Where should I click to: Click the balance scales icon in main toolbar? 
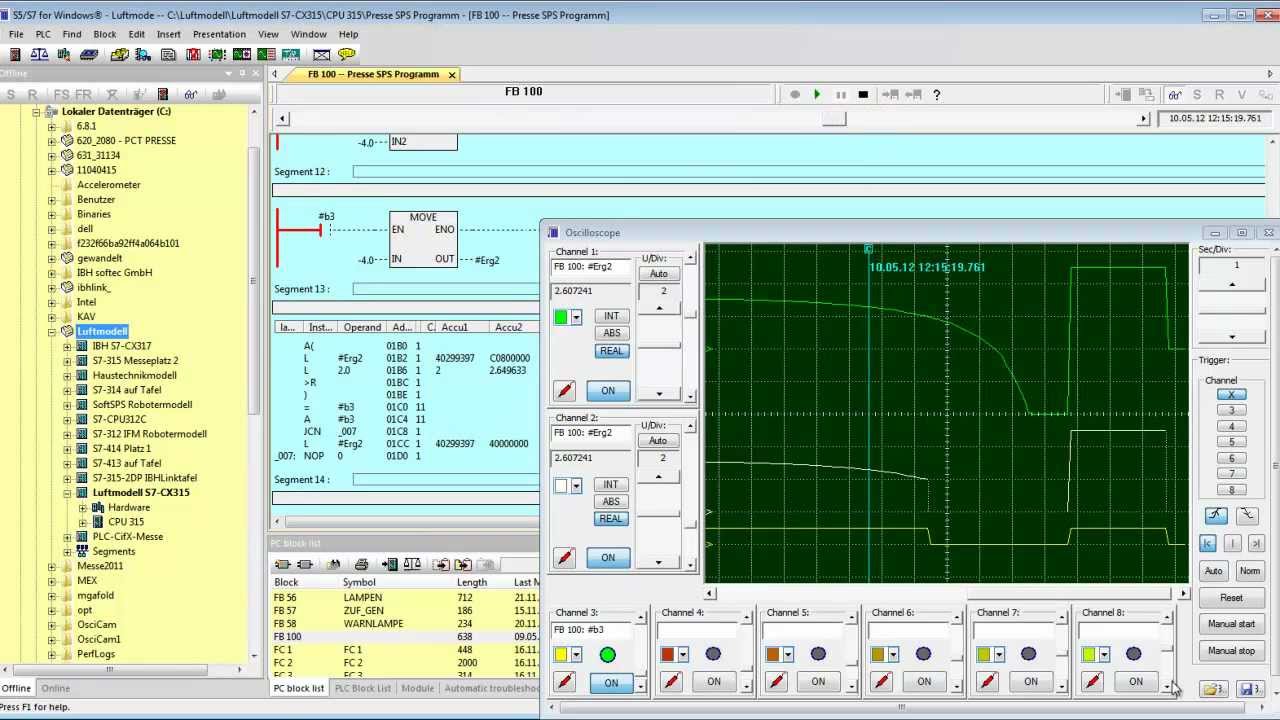[x=39, y=55]
